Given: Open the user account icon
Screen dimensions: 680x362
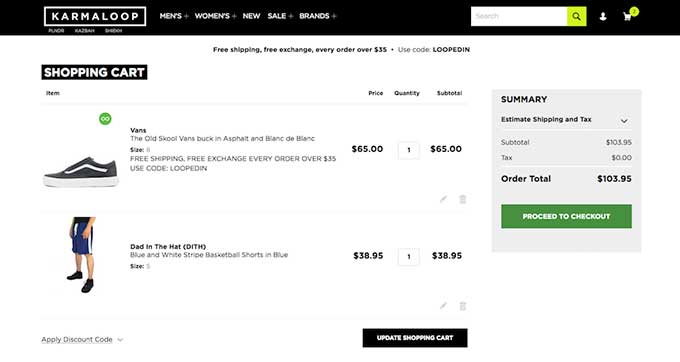Looking at the screenshot, I should point(603,16).
